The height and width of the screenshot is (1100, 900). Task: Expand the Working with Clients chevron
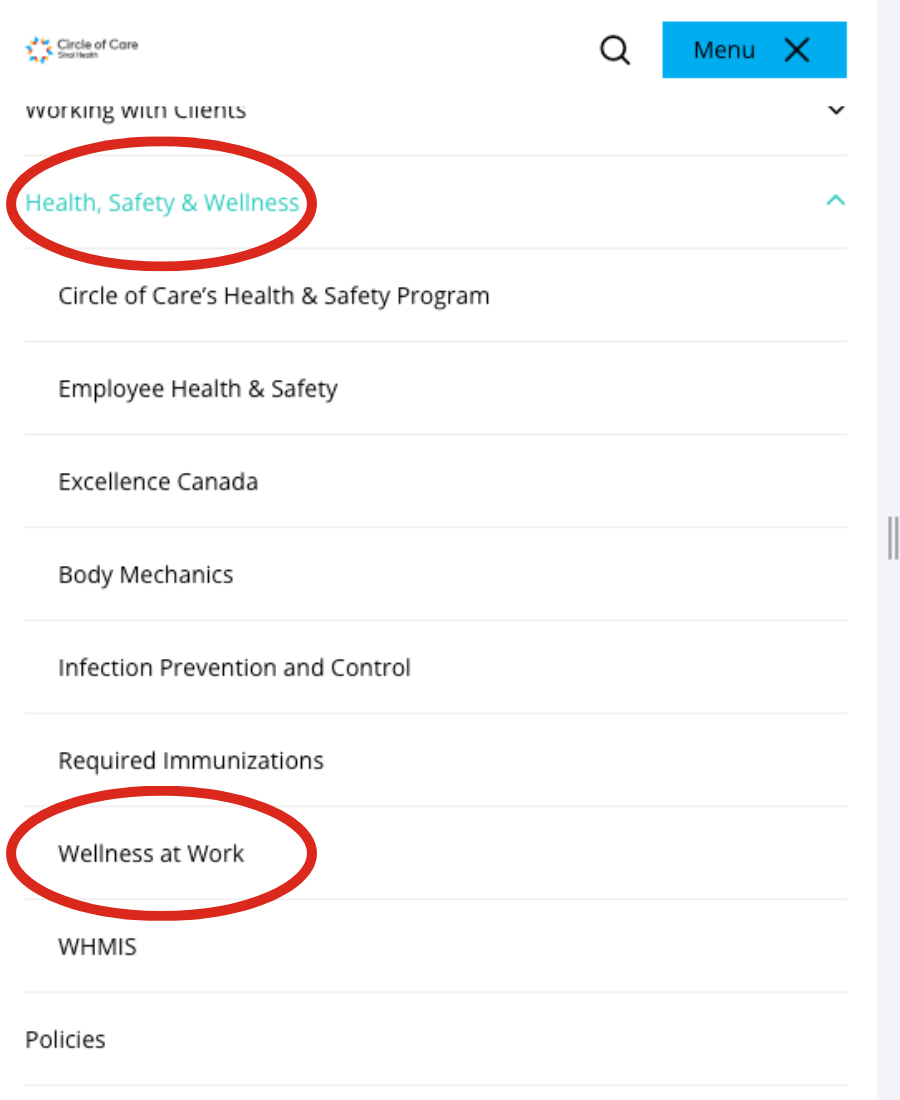click(835, 110)
